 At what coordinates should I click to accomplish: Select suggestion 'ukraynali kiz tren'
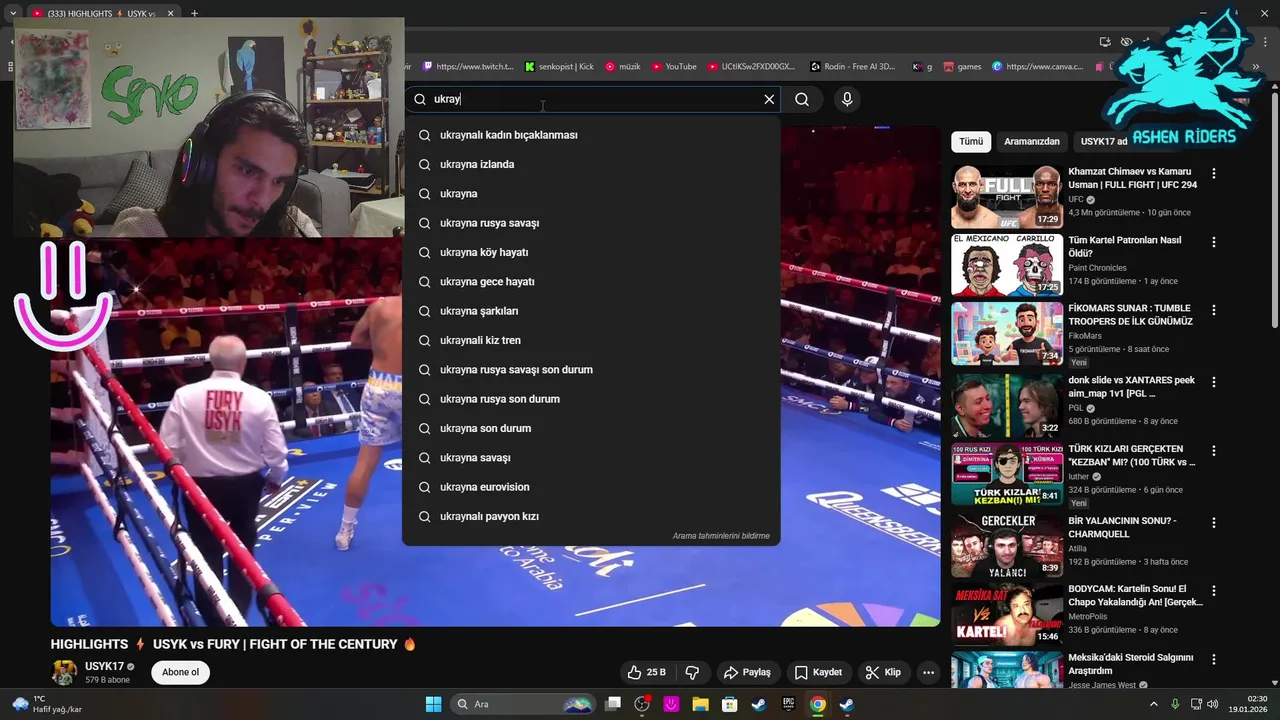(x=591, y=340)
